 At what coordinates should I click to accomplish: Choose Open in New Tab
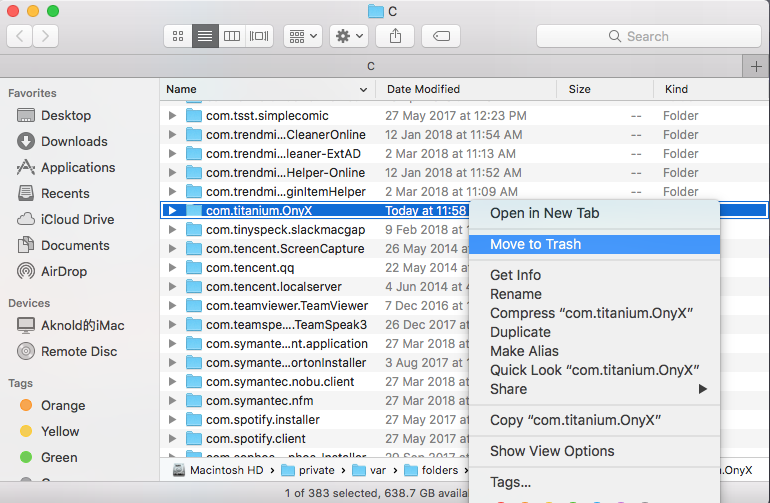(594, 213)
